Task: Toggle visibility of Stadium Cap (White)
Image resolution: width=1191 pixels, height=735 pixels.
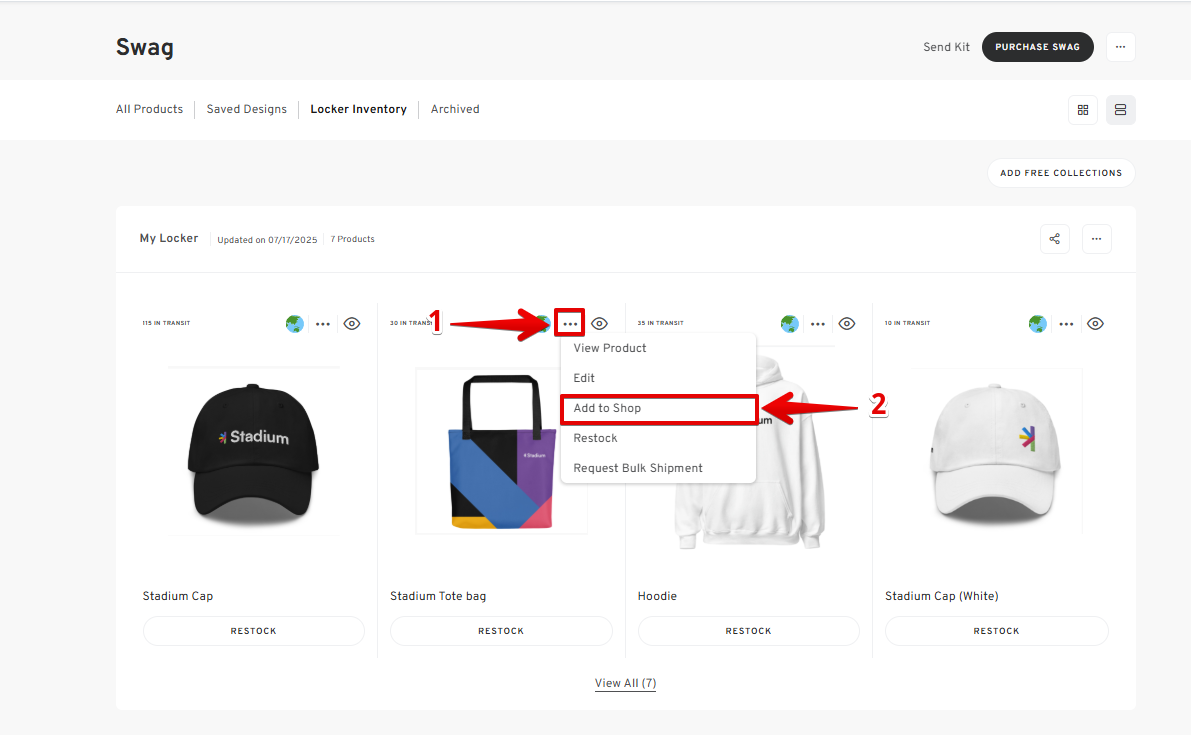Action: pyautogui.click(x=1094, y=323)
